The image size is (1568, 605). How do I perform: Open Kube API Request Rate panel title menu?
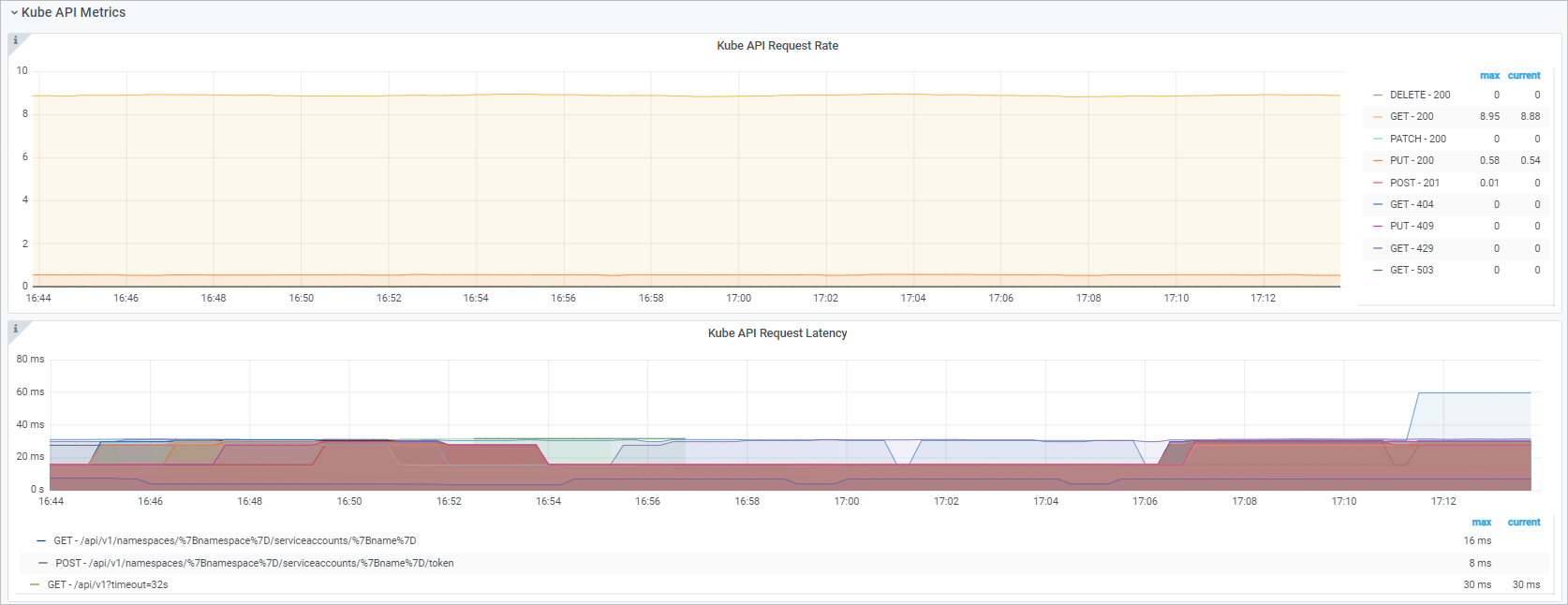[x=777, y=45]
